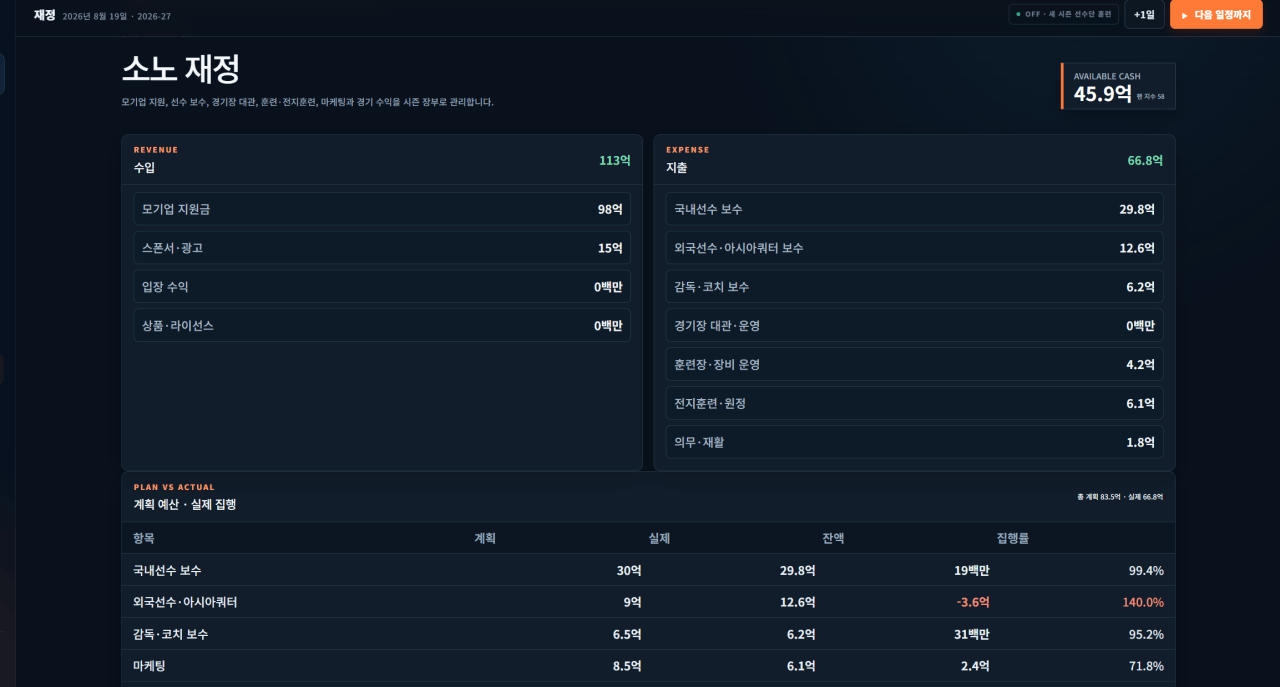Select the 입장 수익 revenue row
Viewport: 1280px width, 687px height.
point(382,287)
